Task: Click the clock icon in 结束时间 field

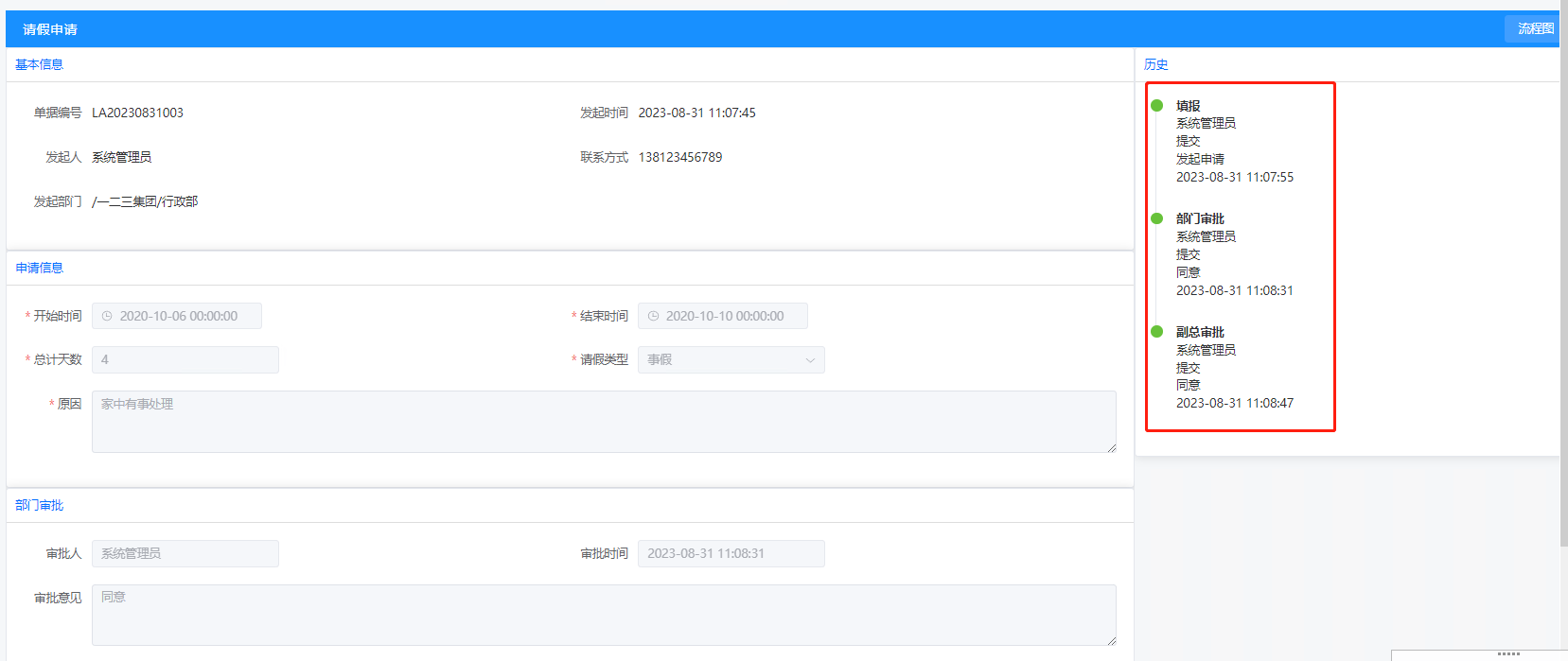Action: pos(653,316)
